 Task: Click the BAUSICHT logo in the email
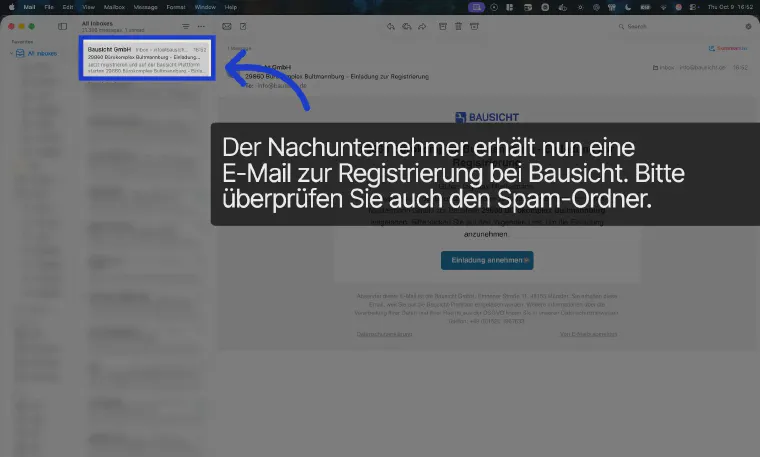[487, 117]
